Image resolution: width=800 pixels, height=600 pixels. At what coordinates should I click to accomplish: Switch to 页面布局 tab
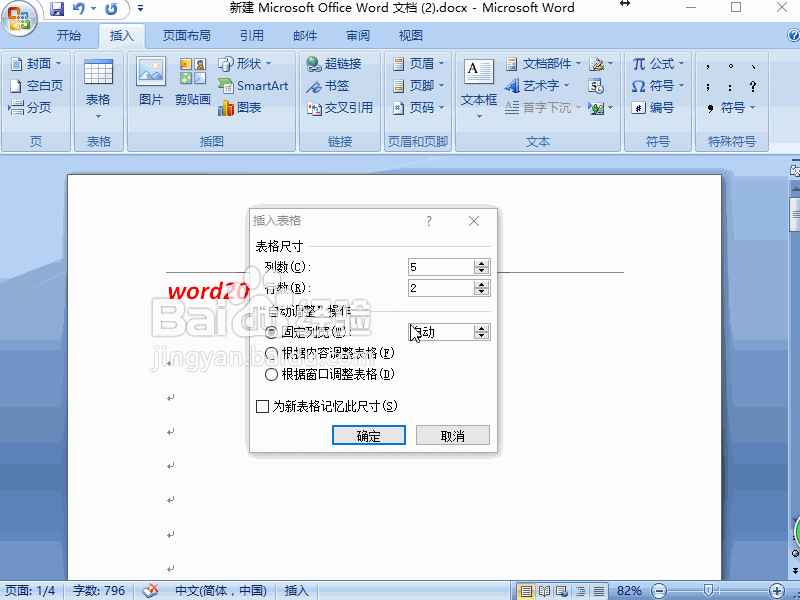[x=186, y=36]
